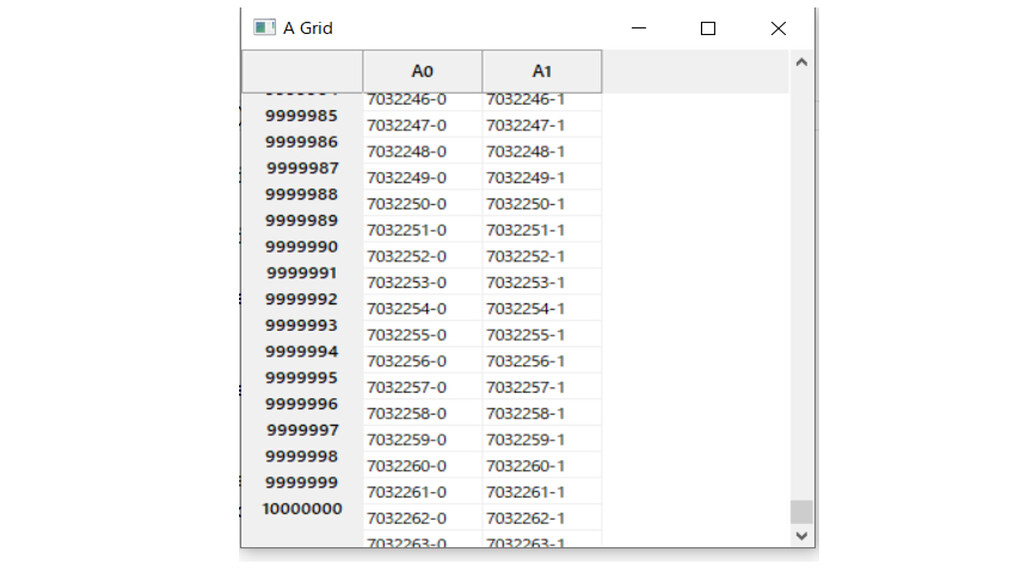Close the A Grid window
This screenshot has height=576, width=1024.
pyautogui.click(x=778, y=28)
